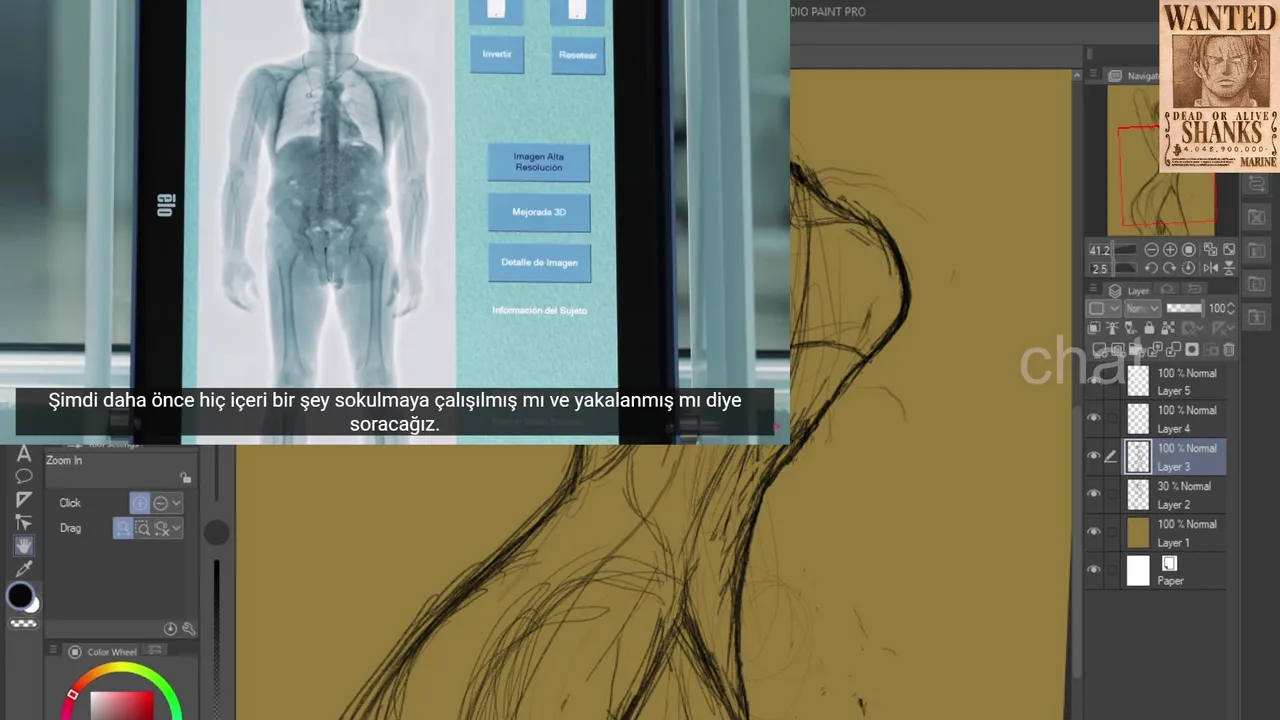The width and height of the screenshot is (1280, 720).
Task: Click 'Detalle de Imagen' button in video
Action: (x=539, y=262)
